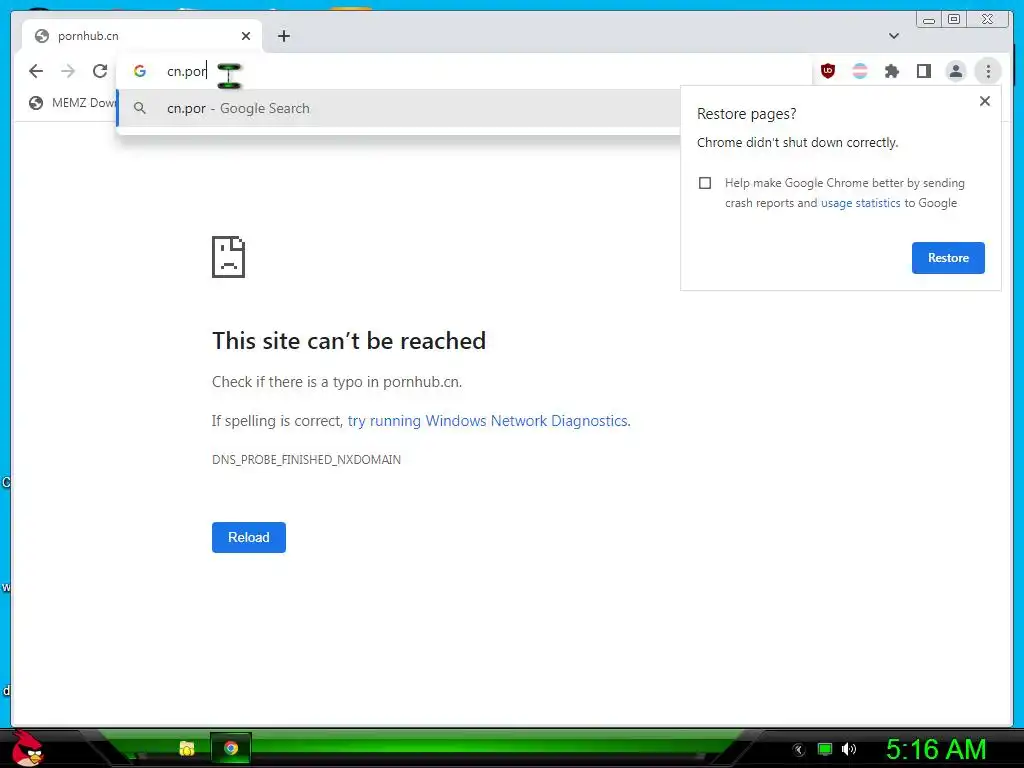Click the blue Reload button
Screen dimensions: 1024x768
coord(249,537)
